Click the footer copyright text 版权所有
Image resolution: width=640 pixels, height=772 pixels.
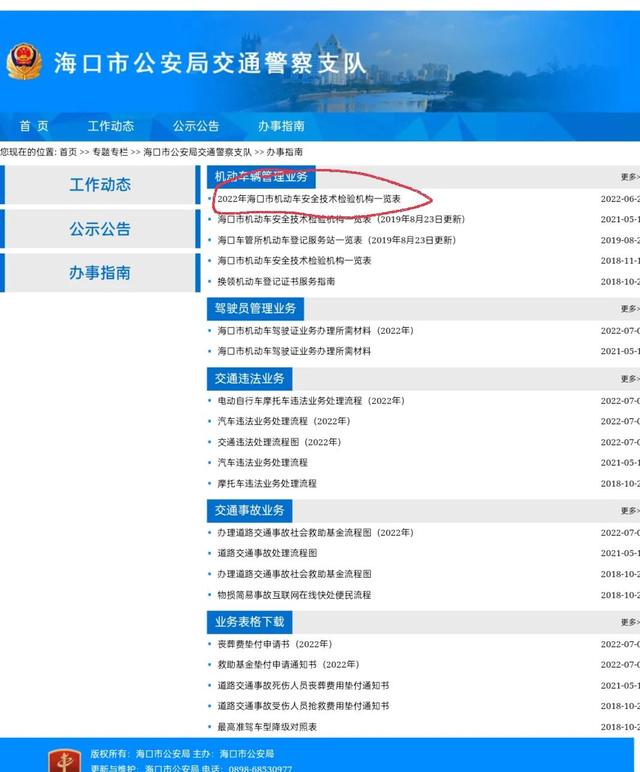(110, 754)
